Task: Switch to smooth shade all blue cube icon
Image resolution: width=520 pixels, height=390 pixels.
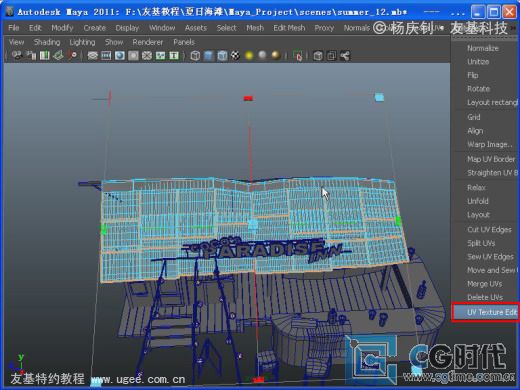Action: click(x=208, y=55)
